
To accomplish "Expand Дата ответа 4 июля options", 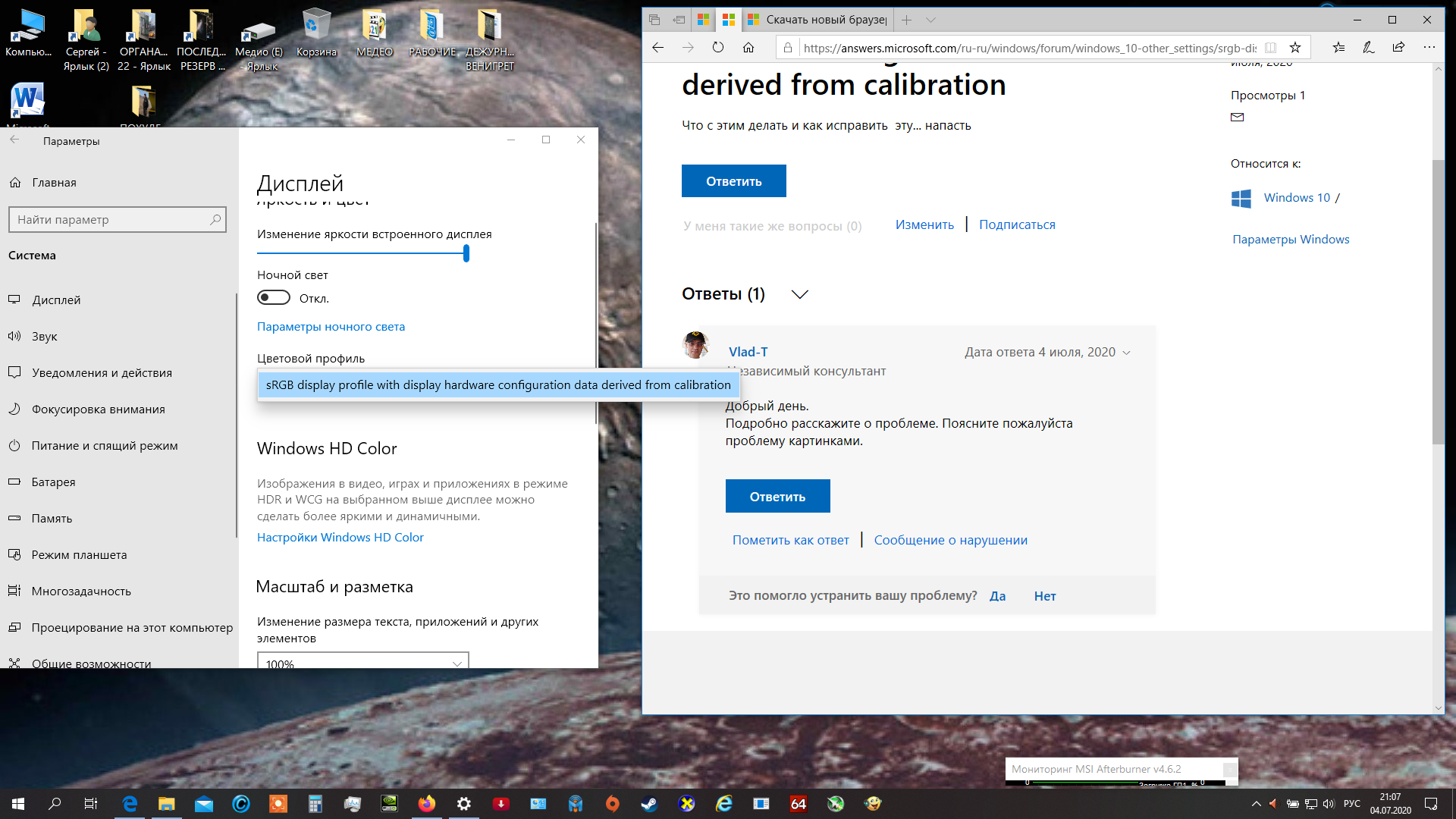I will (x=1127, y=353).
